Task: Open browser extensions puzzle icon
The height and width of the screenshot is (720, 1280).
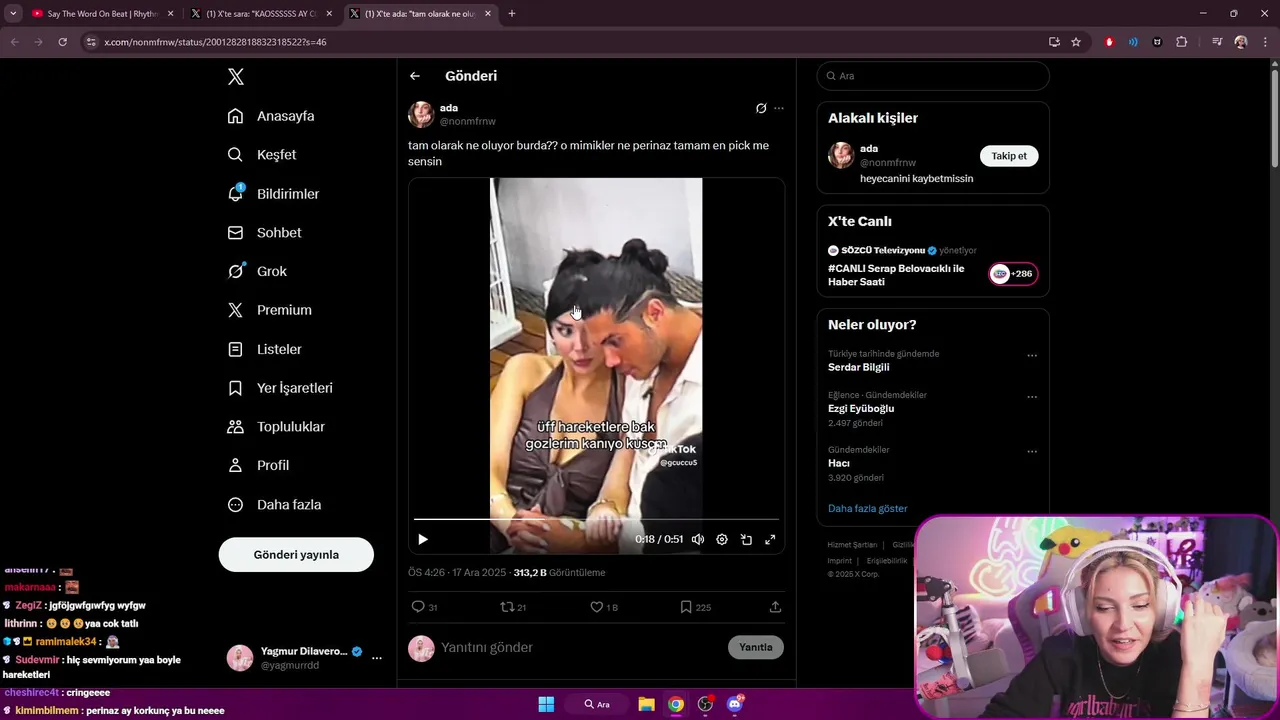Action: click(1182, 42)
